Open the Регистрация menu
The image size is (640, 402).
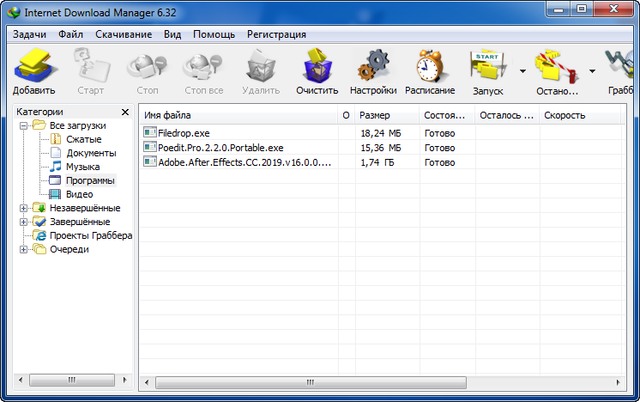276,34
